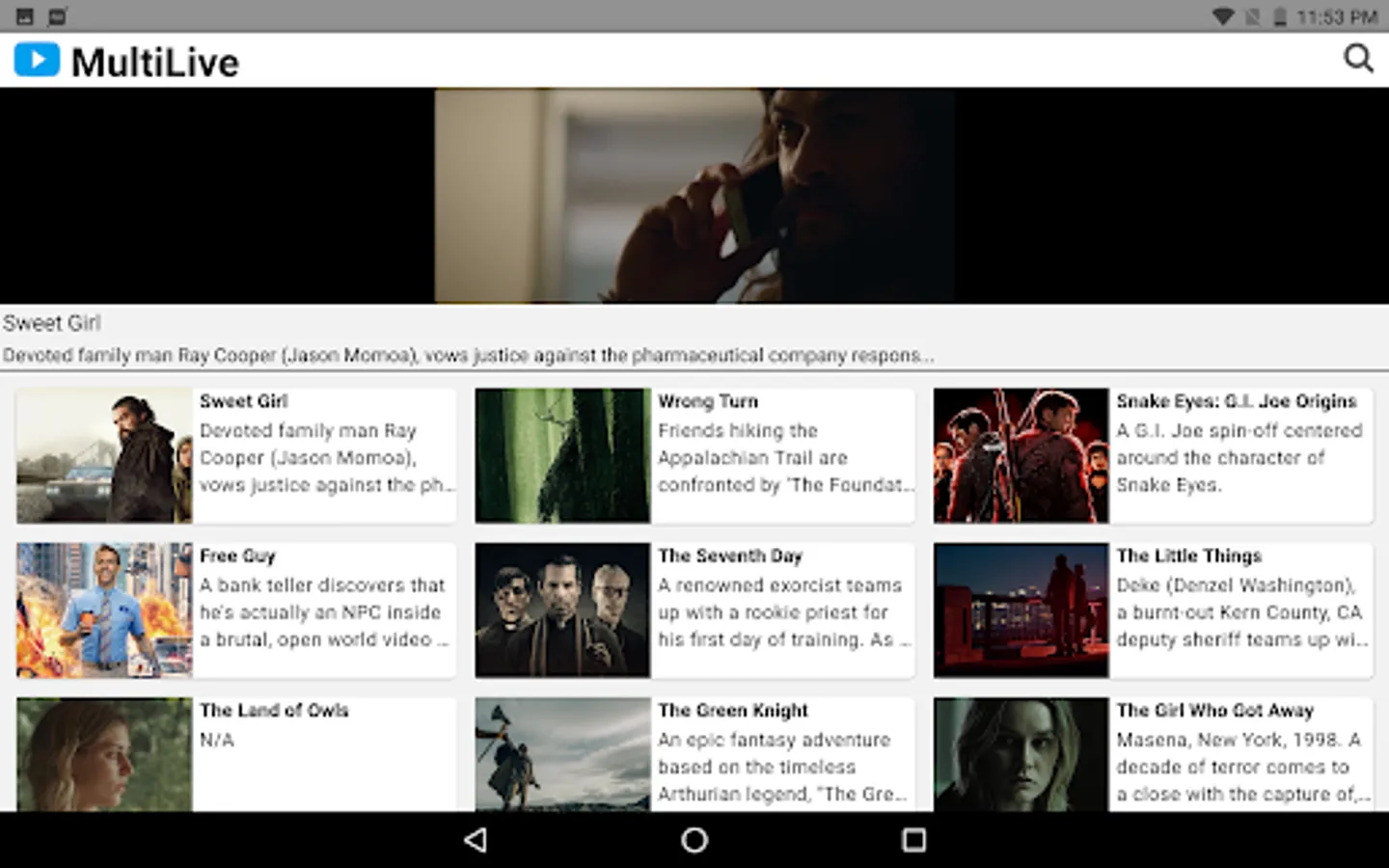Open the picture notification icon in status bar
1389x868 pixels.
25,16
